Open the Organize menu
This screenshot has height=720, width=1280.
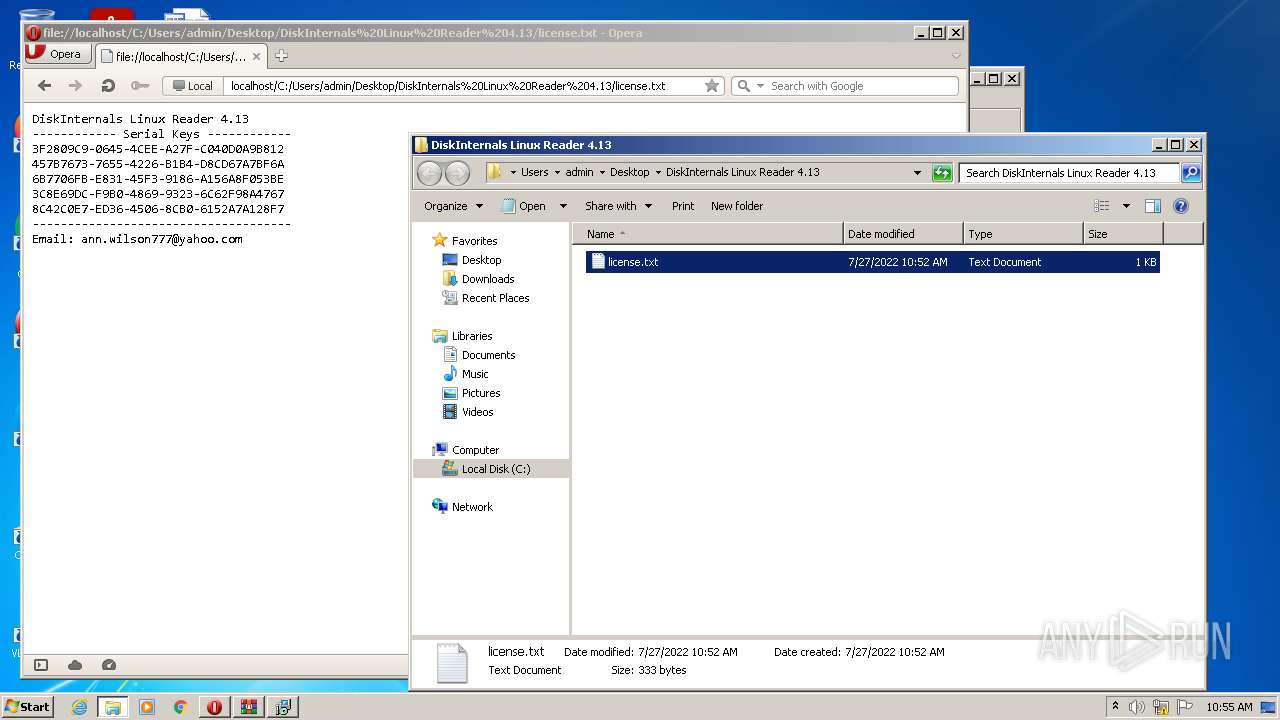coord(453,206)
